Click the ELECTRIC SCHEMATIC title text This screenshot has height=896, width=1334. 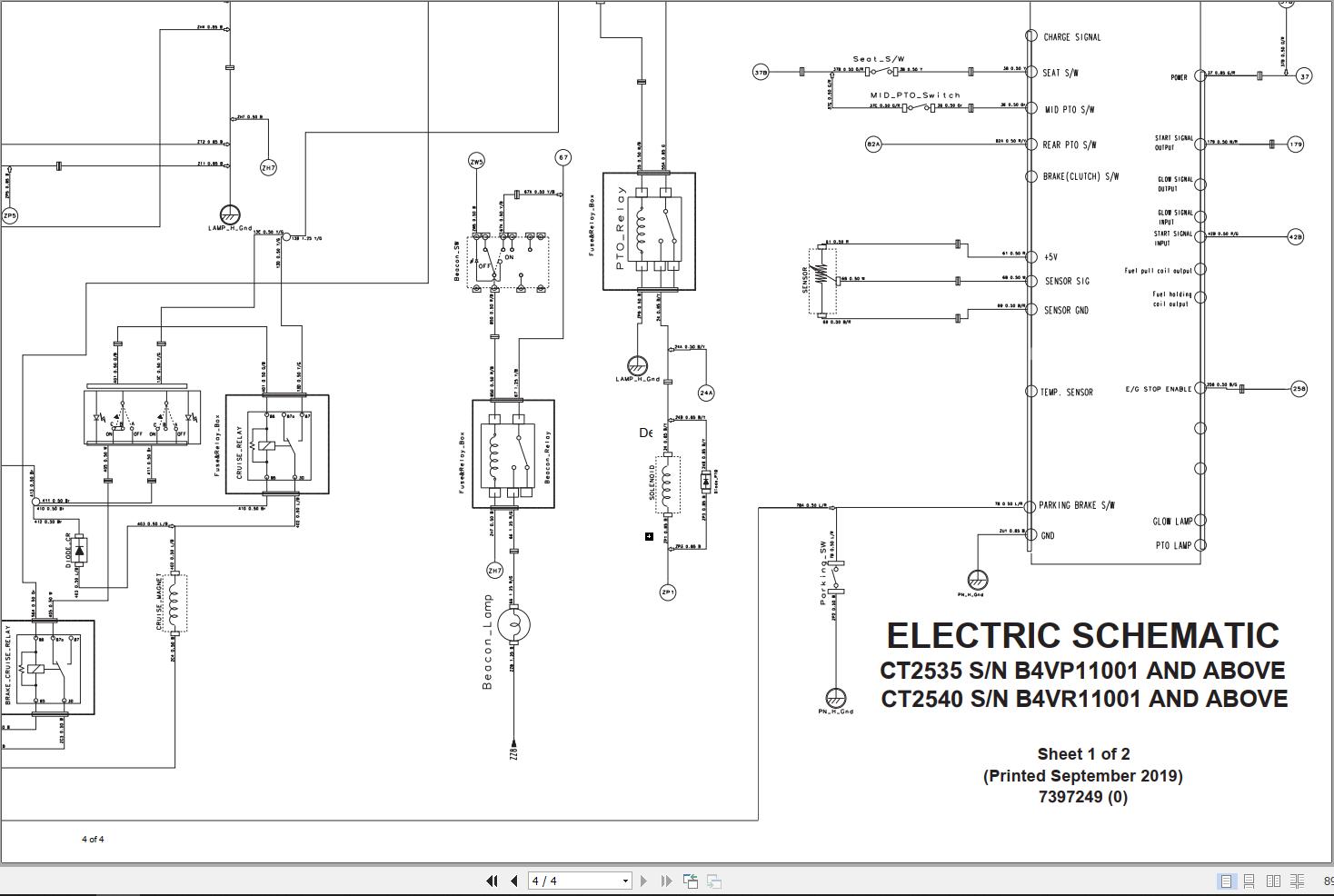(x=1082, y=635)
